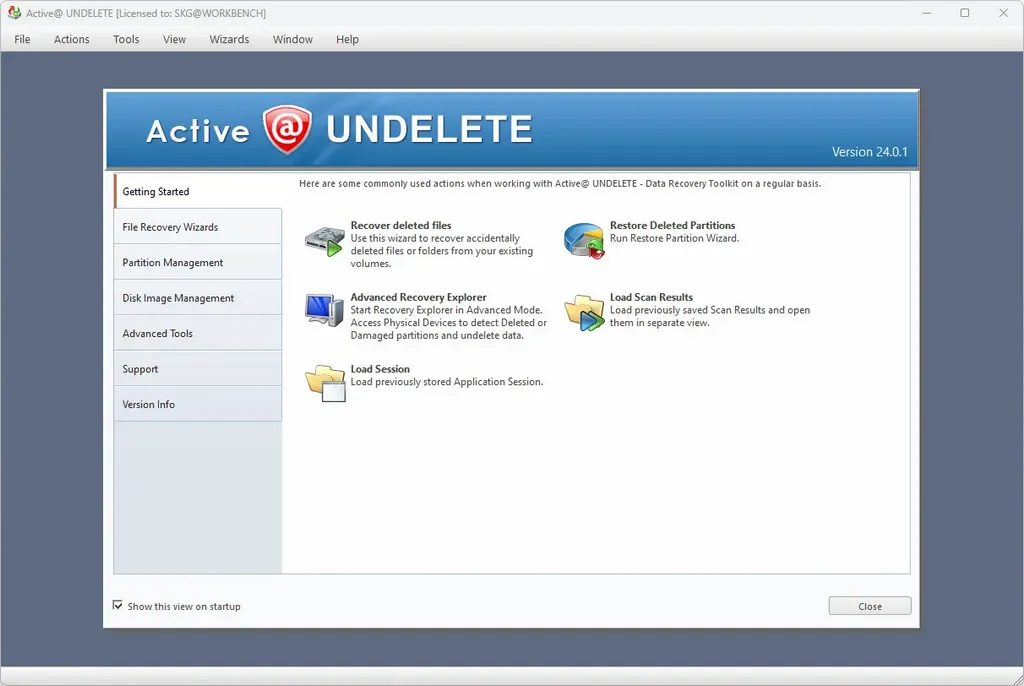1024x686 pixels.
Task: Click the Version 24.0.1 text in banner
Action: coord(869,152)
